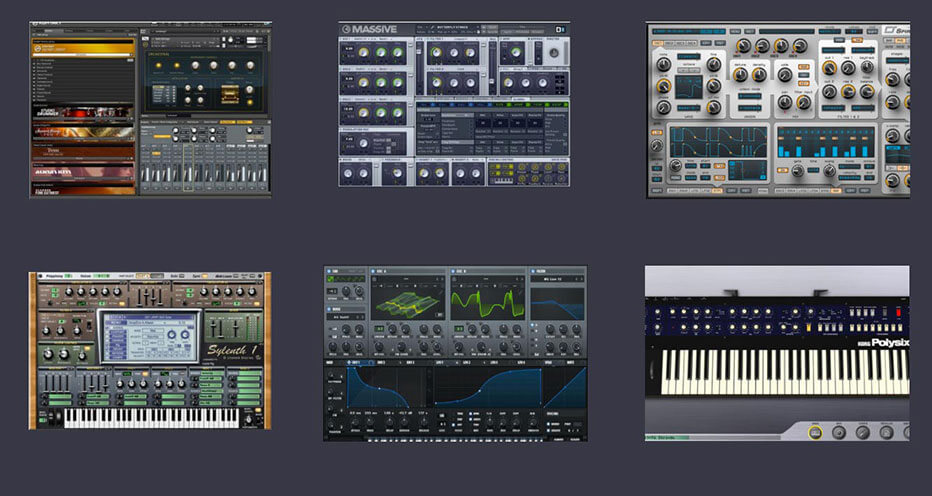The height and width of the screenshot is (496, 932).
Task: Toggle the OSC B enable switch in Serum
Action: click(453, 271)
